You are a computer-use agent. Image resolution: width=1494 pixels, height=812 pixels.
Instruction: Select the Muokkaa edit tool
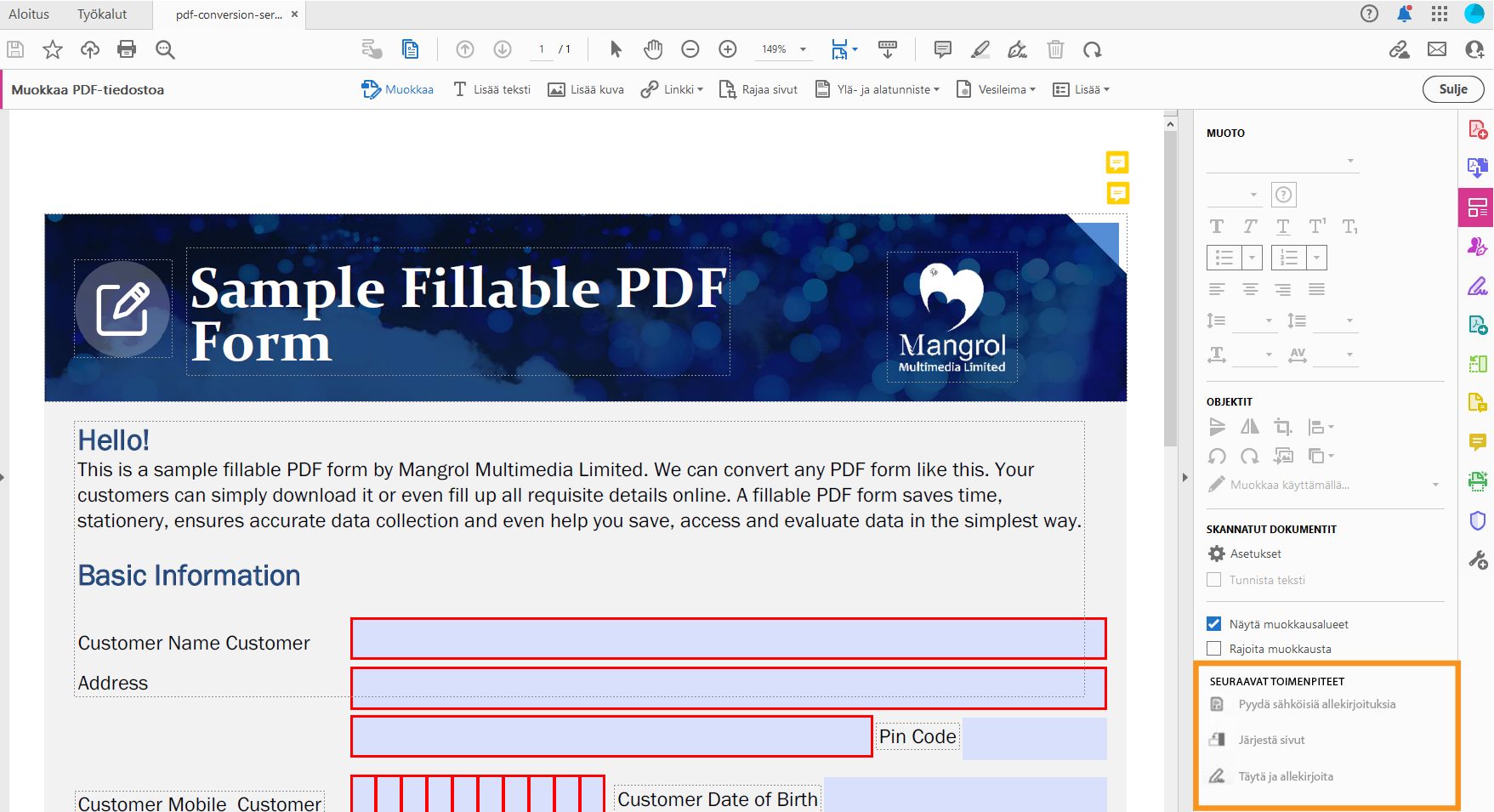pos(397,89)
